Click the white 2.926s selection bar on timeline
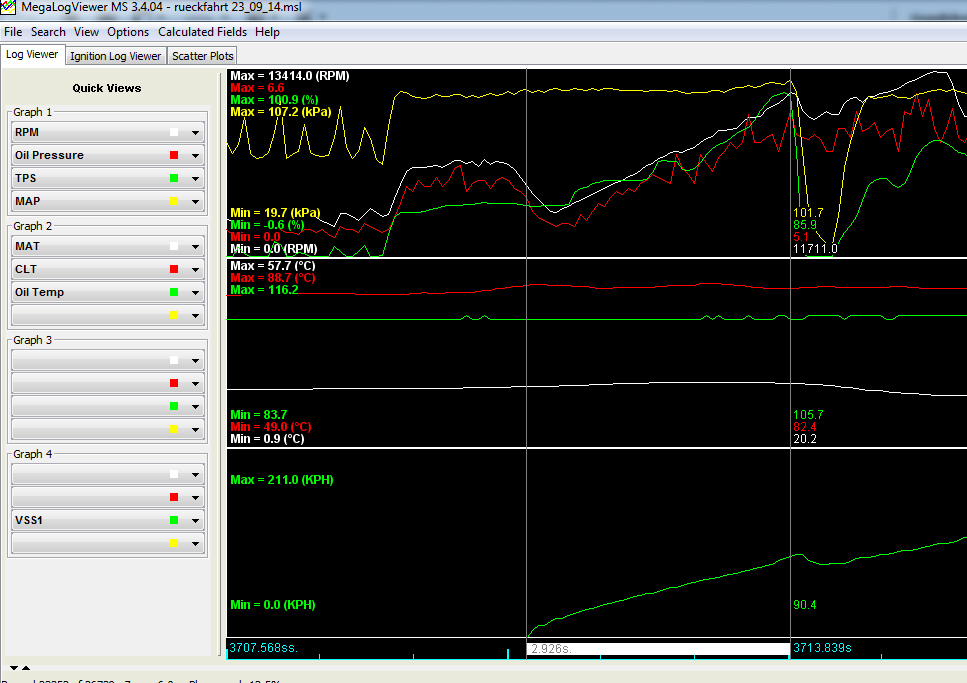 (658, 649)
